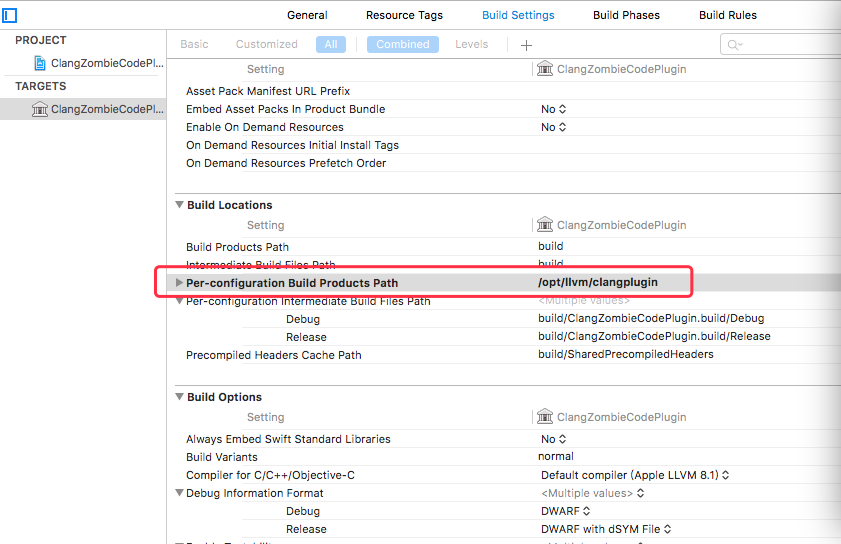Show Customized build settings
Viewport: 841px width, 544px height.
click(x=267, y=44)
